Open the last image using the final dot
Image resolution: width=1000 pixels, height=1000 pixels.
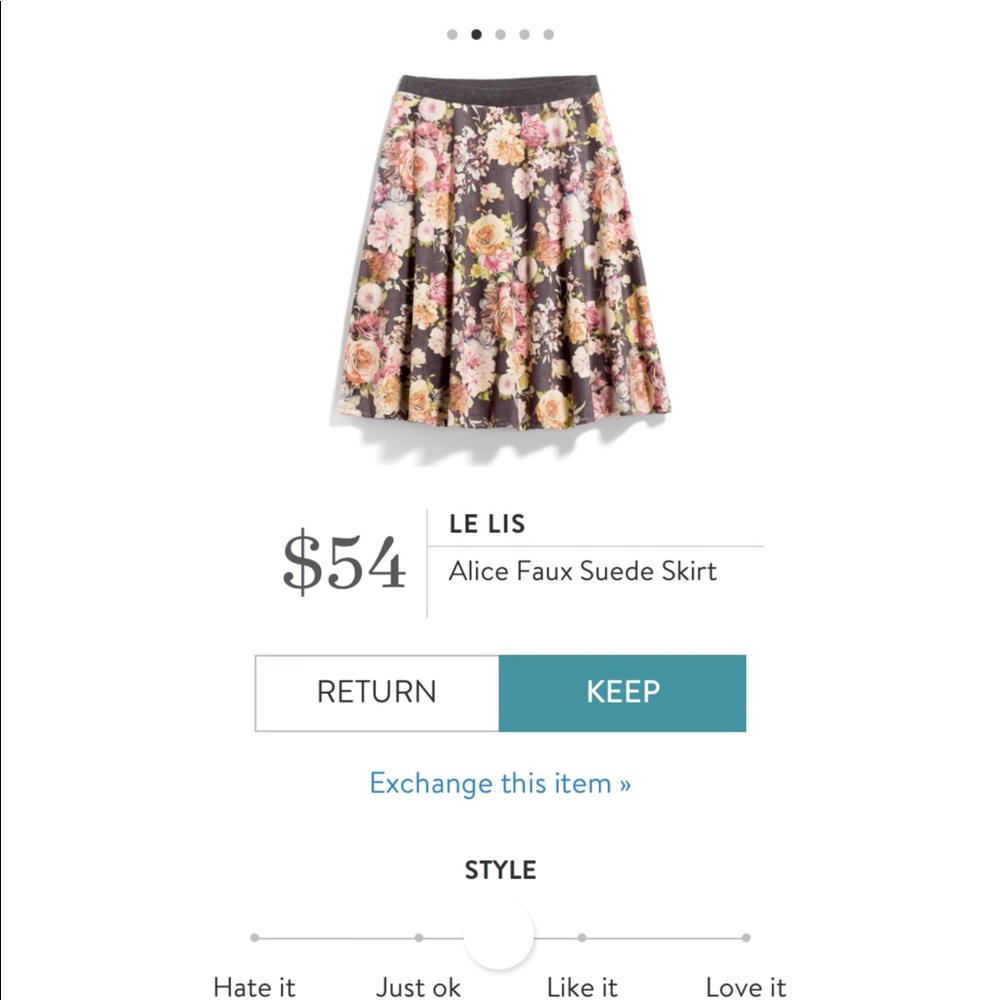[548, 33]
